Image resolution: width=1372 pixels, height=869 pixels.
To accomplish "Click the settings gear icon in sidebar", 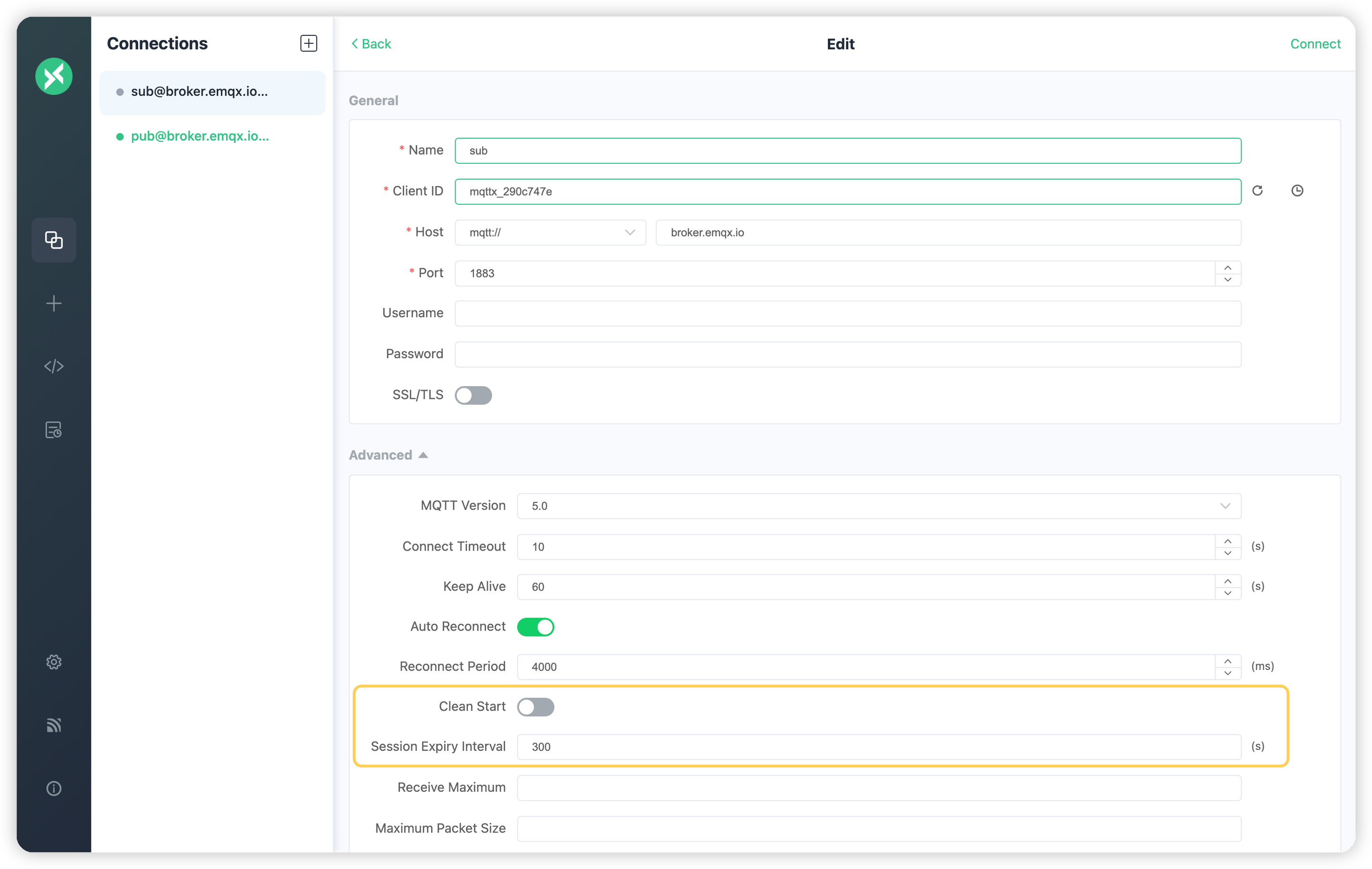I will coord(54,662).
